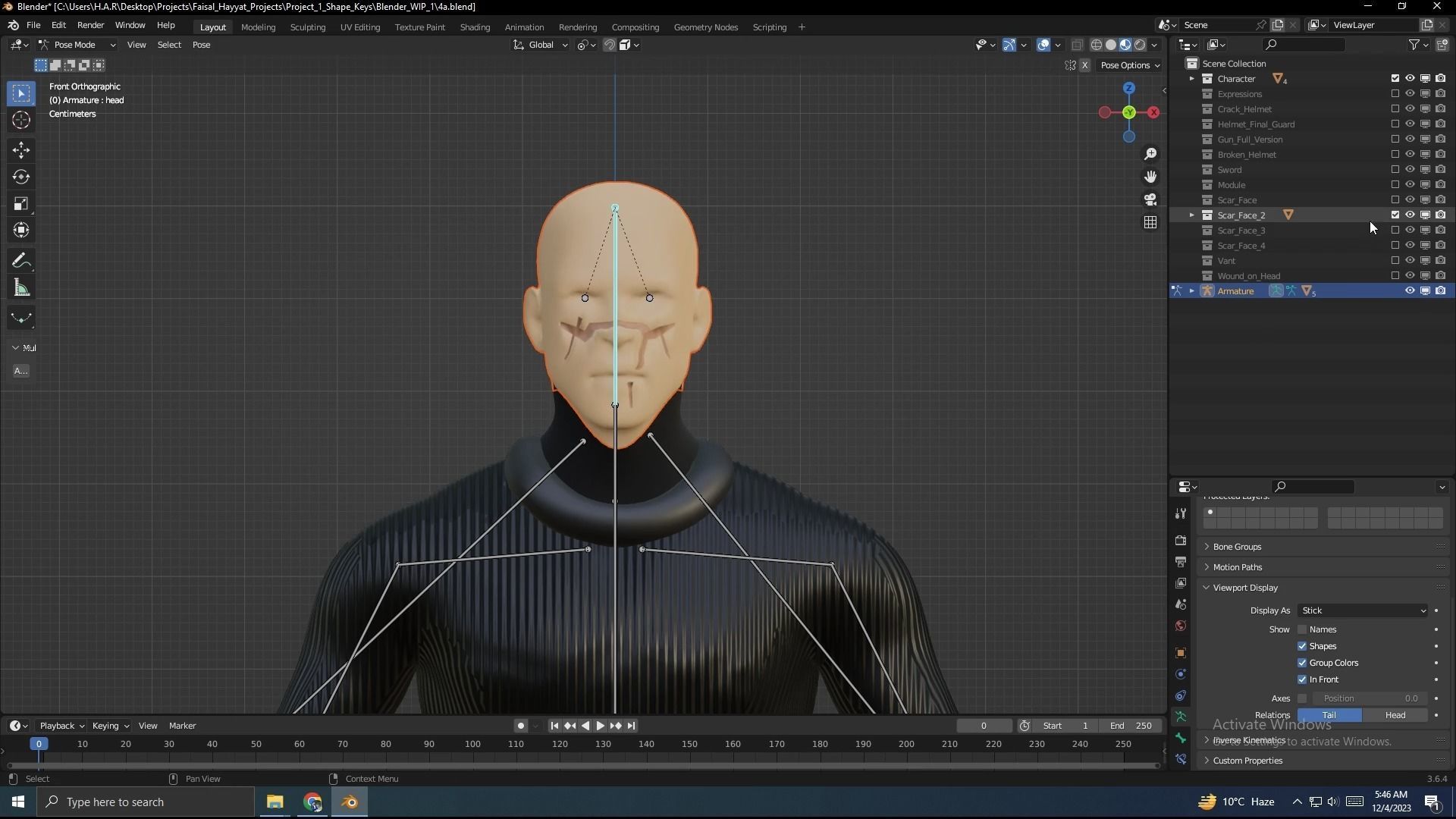Open the View Layer properties tab

click(1181, 583)
